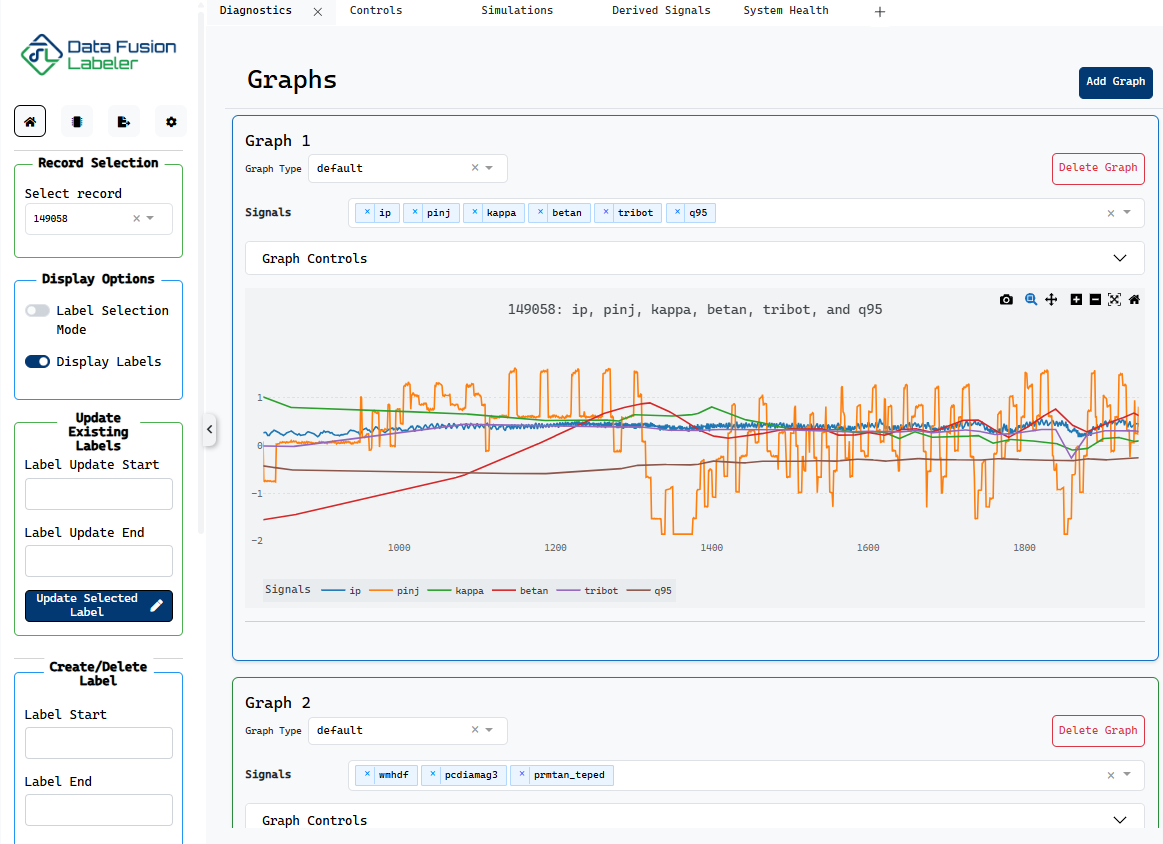Viewport: 1163px width, 844px height.
Task: Select the box zoom tool on Graph 1
Action: (1031, 299)
